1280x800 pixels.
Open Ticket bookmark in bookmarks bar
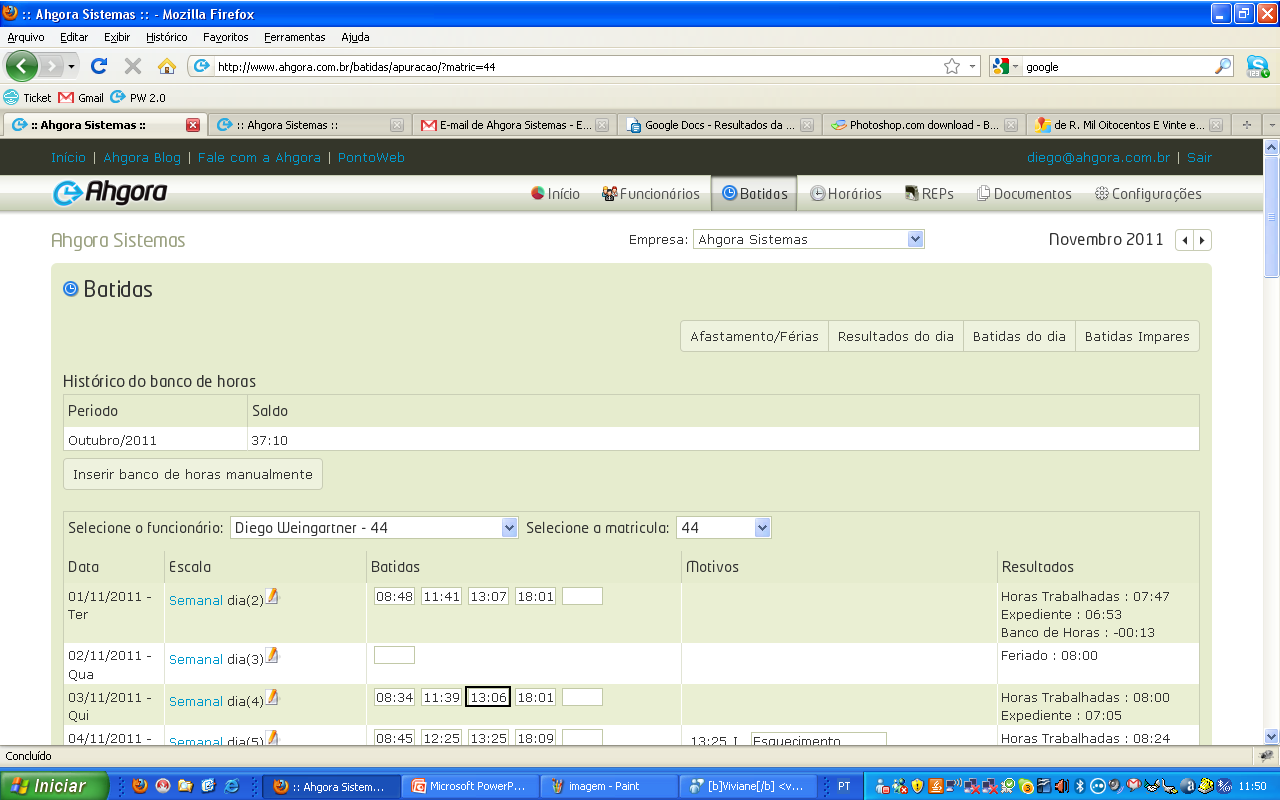coord(28,97)
